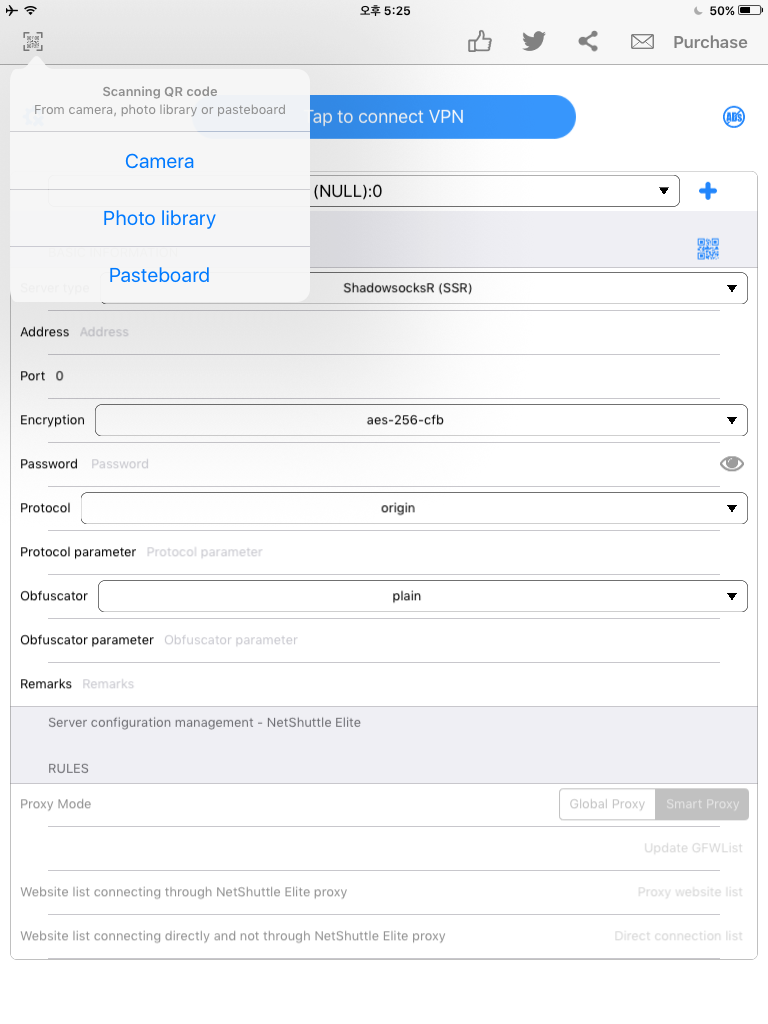The image size is (768, 1024).
Task: Click the RULES section header
Action: pos(68,769)
